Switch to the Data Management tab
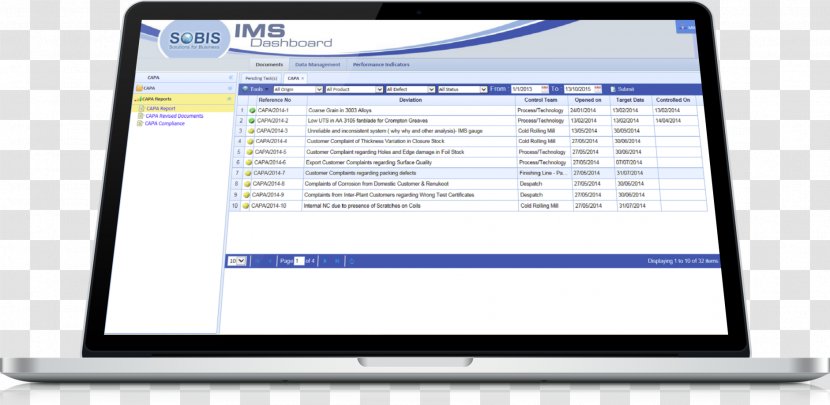The width and height of the screenshot is (830, 405). (x=317, y=65)
